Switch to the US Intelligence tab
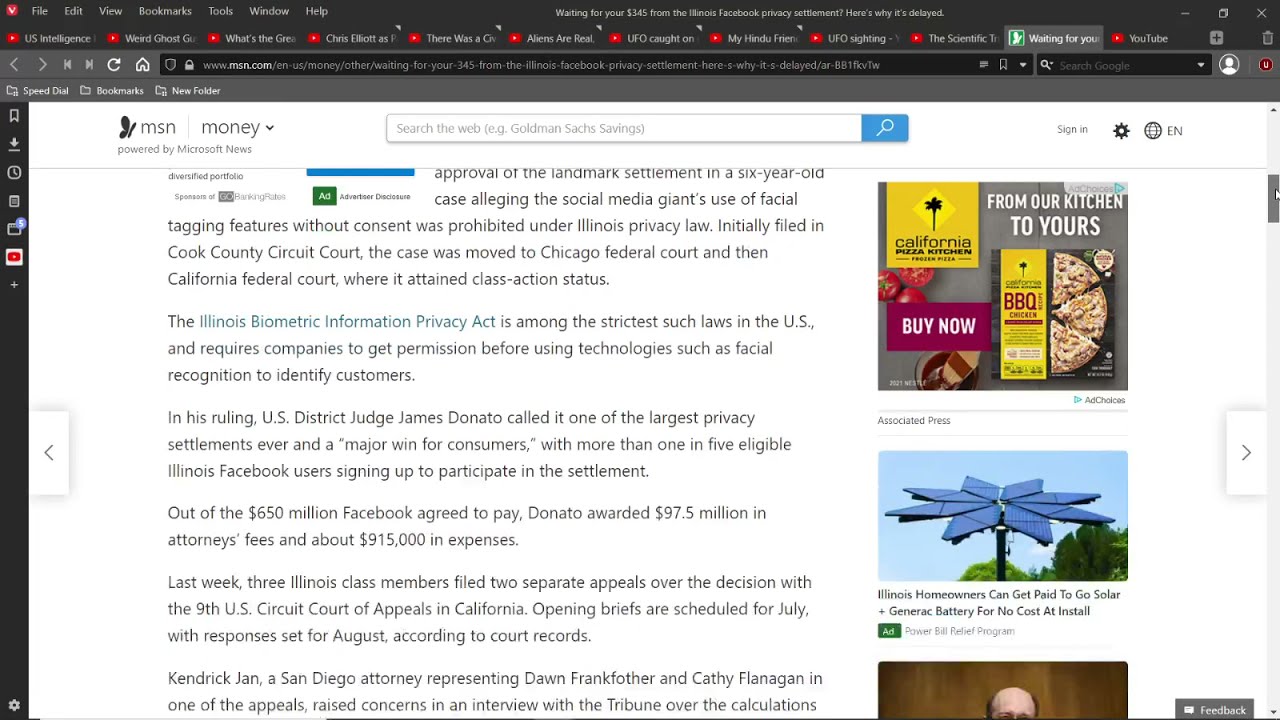Image resolution: width=1280 pixels, height=720 pixels. pos(50,38)
